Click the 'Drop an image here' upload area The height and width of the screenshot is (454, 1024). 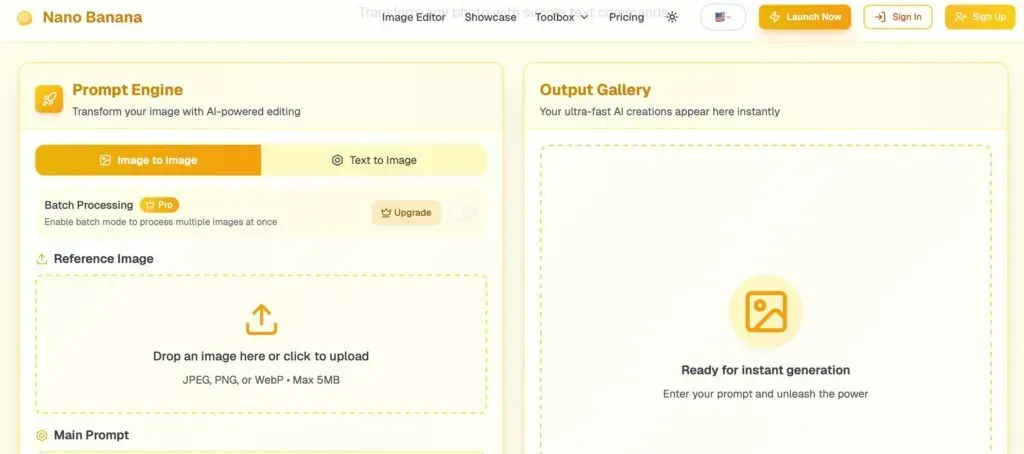[261, 344]
